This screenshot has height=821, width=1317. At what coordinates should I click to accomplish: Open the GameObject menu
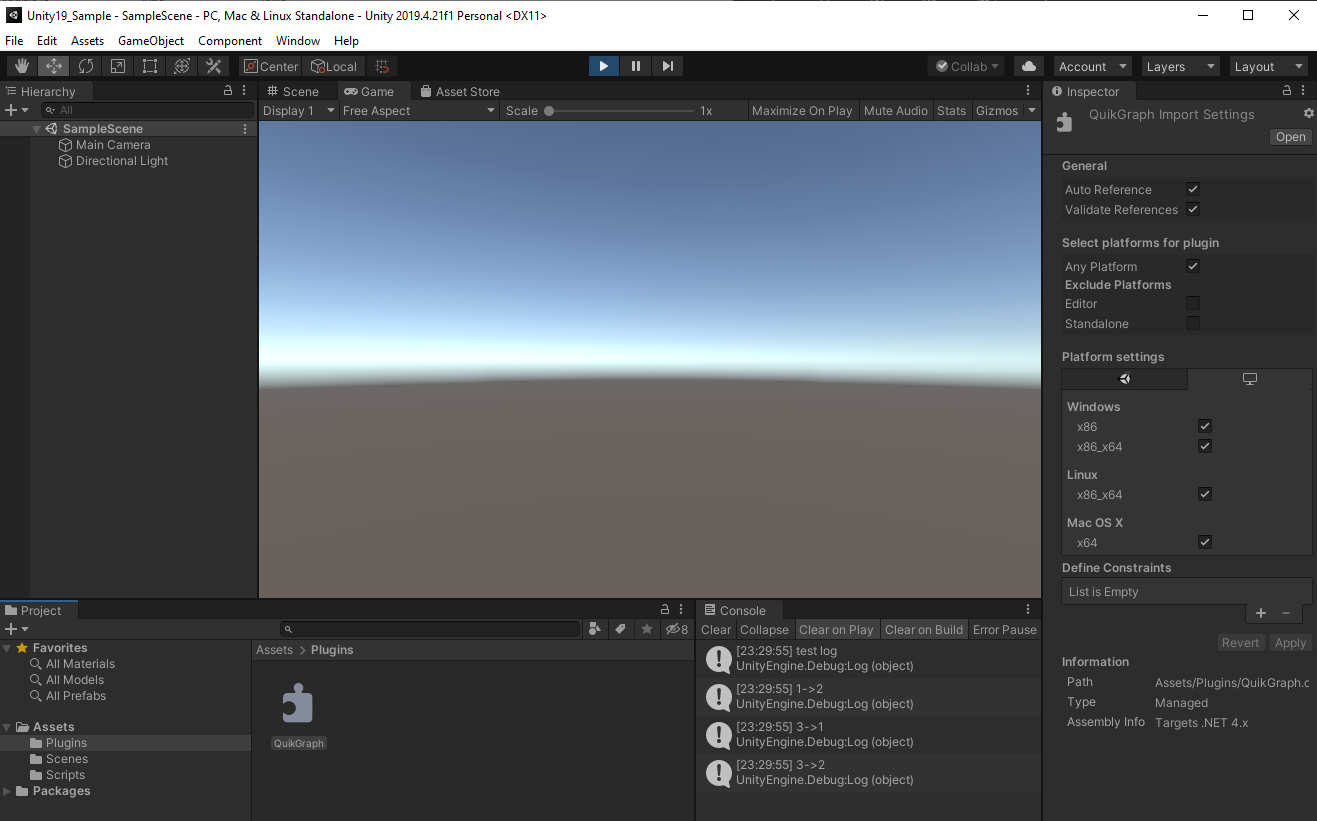[x=151, y=41]
